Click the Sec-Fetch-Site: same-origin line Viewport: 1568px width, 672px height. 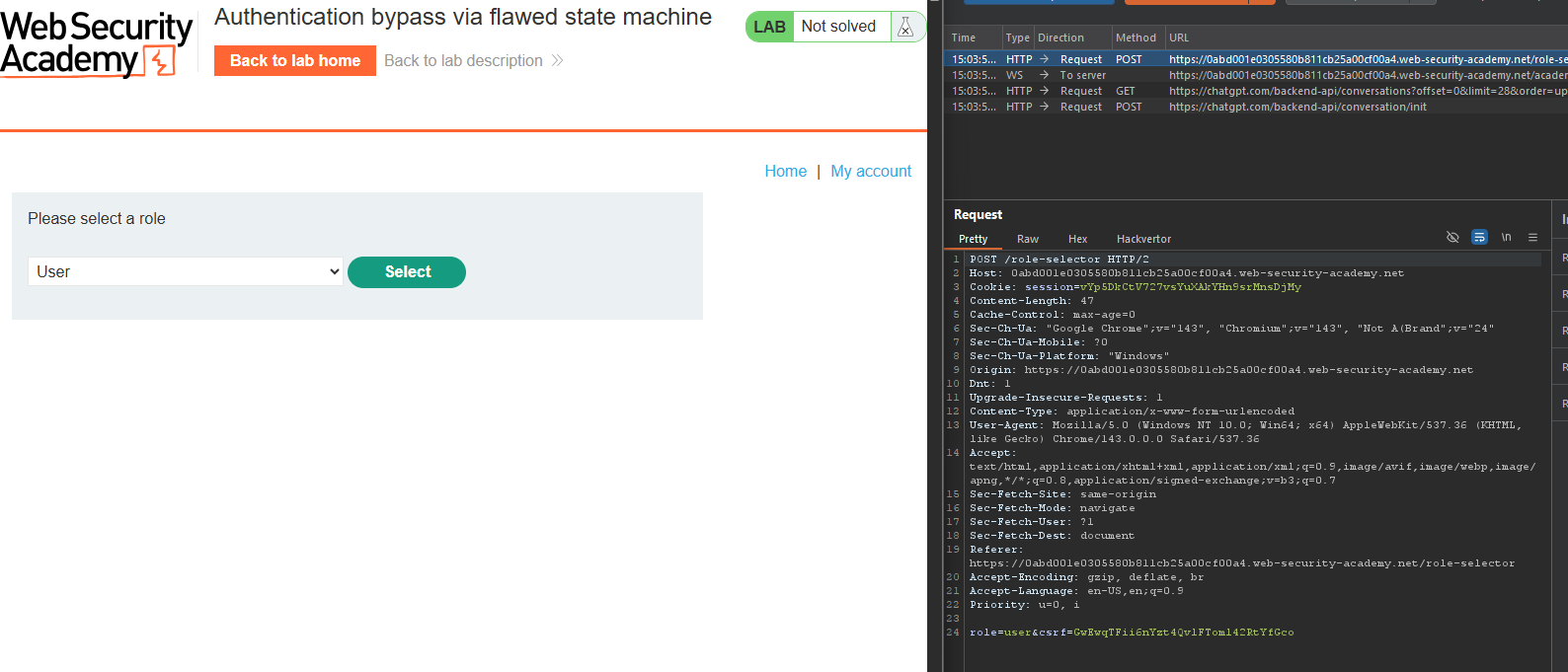(x=1062, y=494)
